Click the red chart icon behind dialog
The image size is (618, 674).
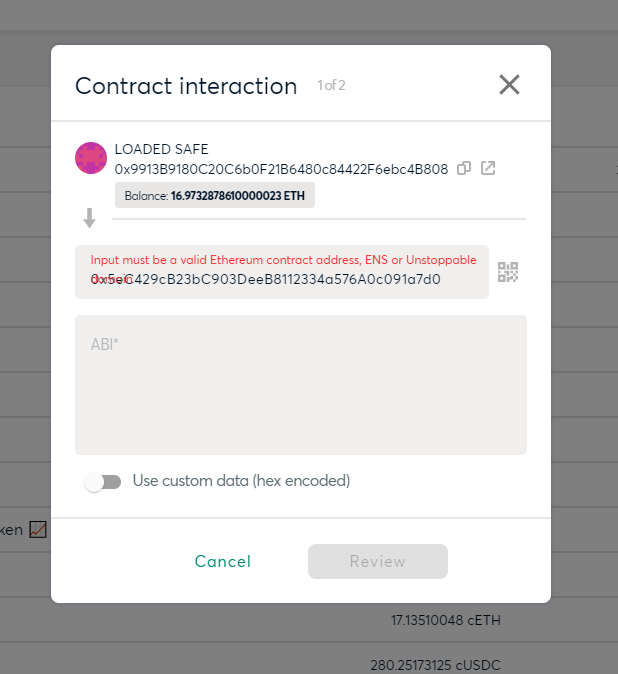pos(38,530)
